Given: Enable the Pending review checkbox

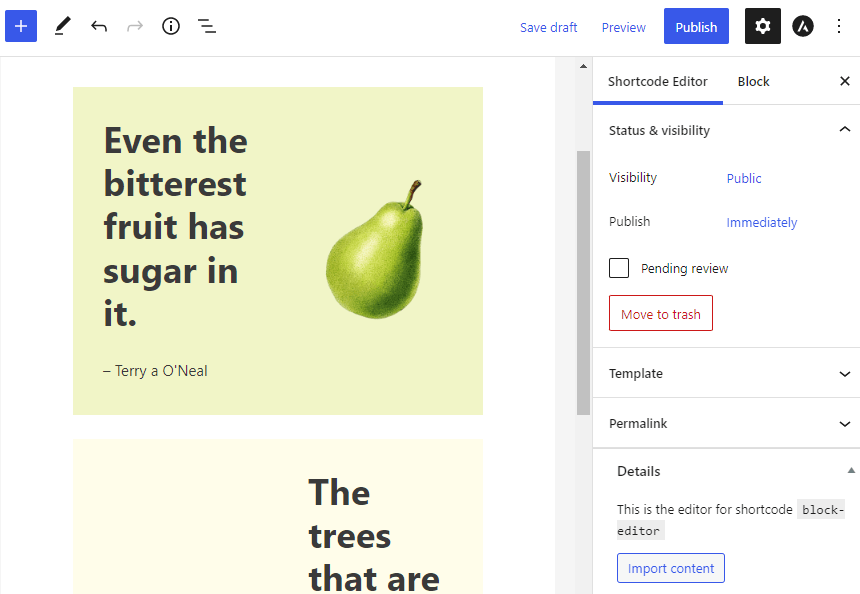Looking at the screenshot, I should pyautogui.click(x=619, y=268).
